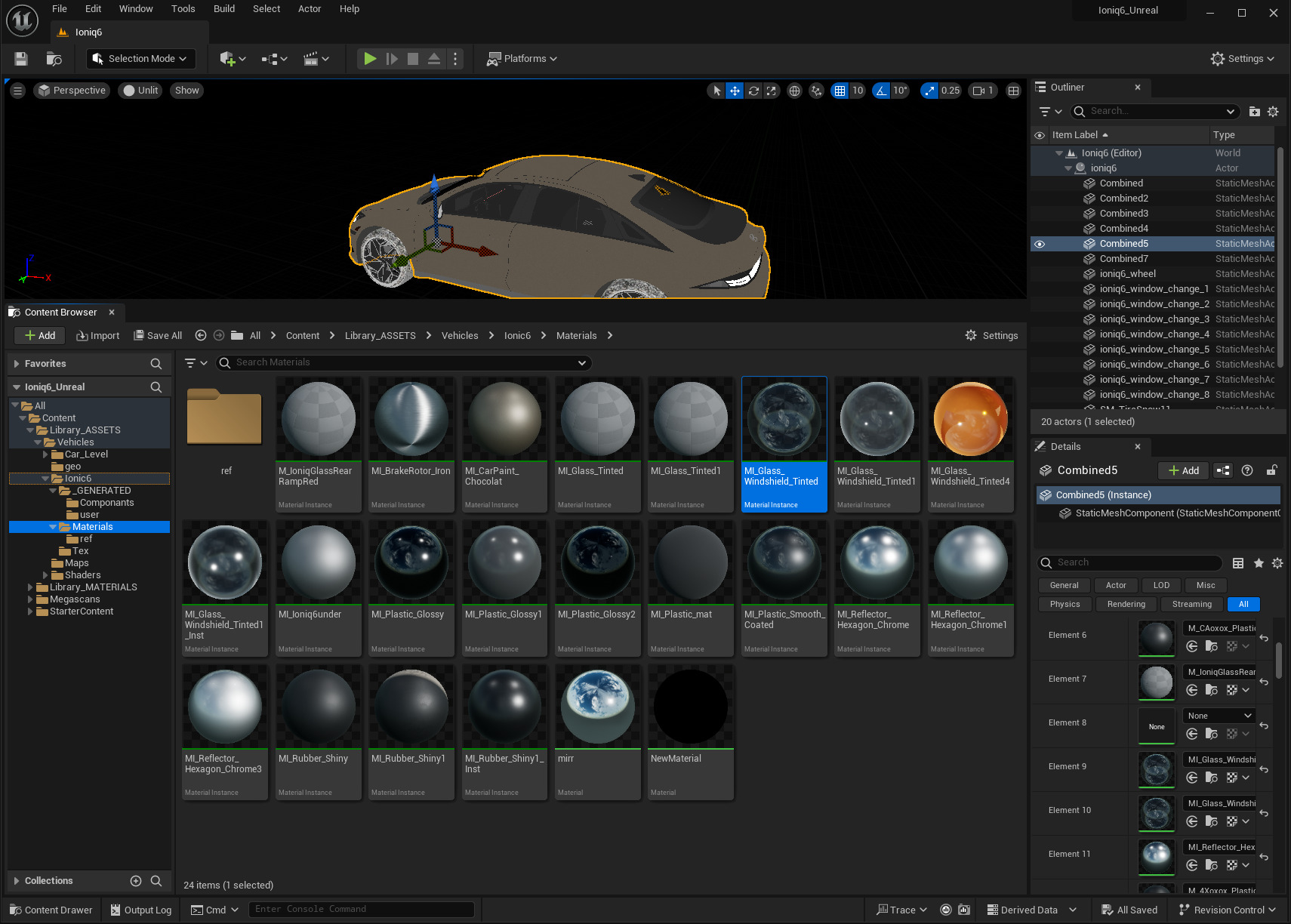Open Content Browser Settings
This screenshot has height=924, width=1291.
point(991,336)
